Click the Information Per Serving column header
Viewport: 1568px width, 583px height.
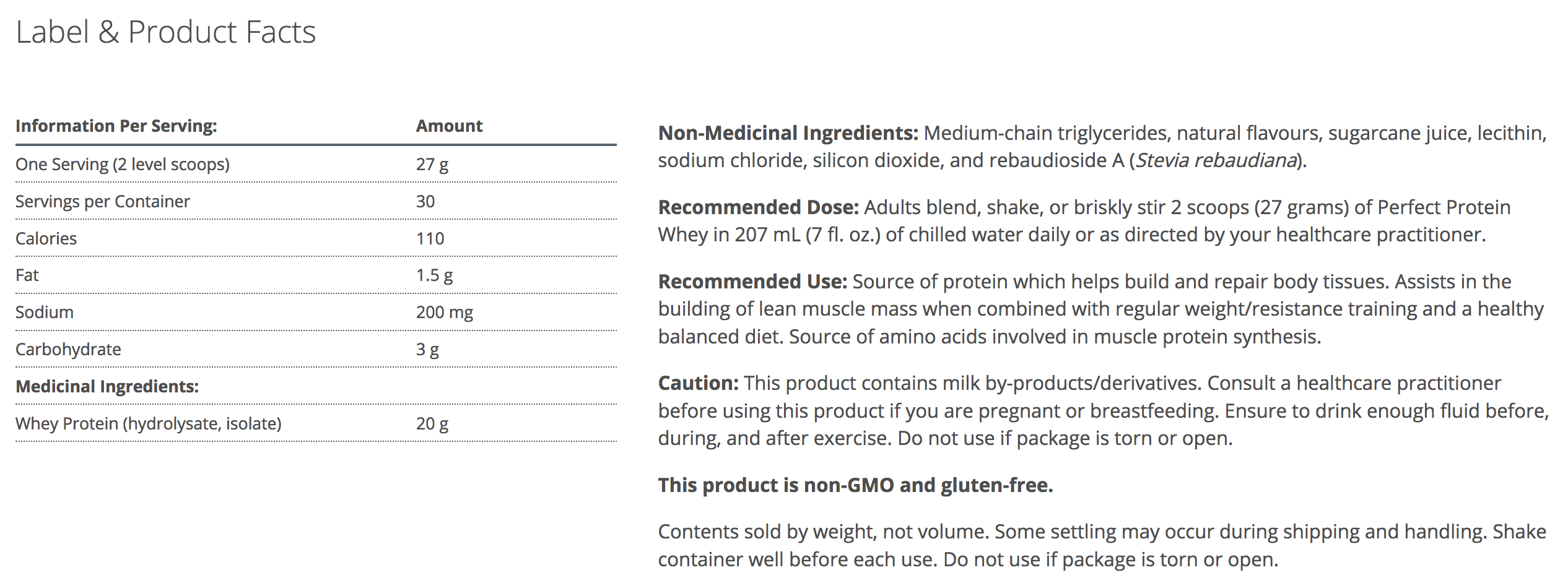116,126
